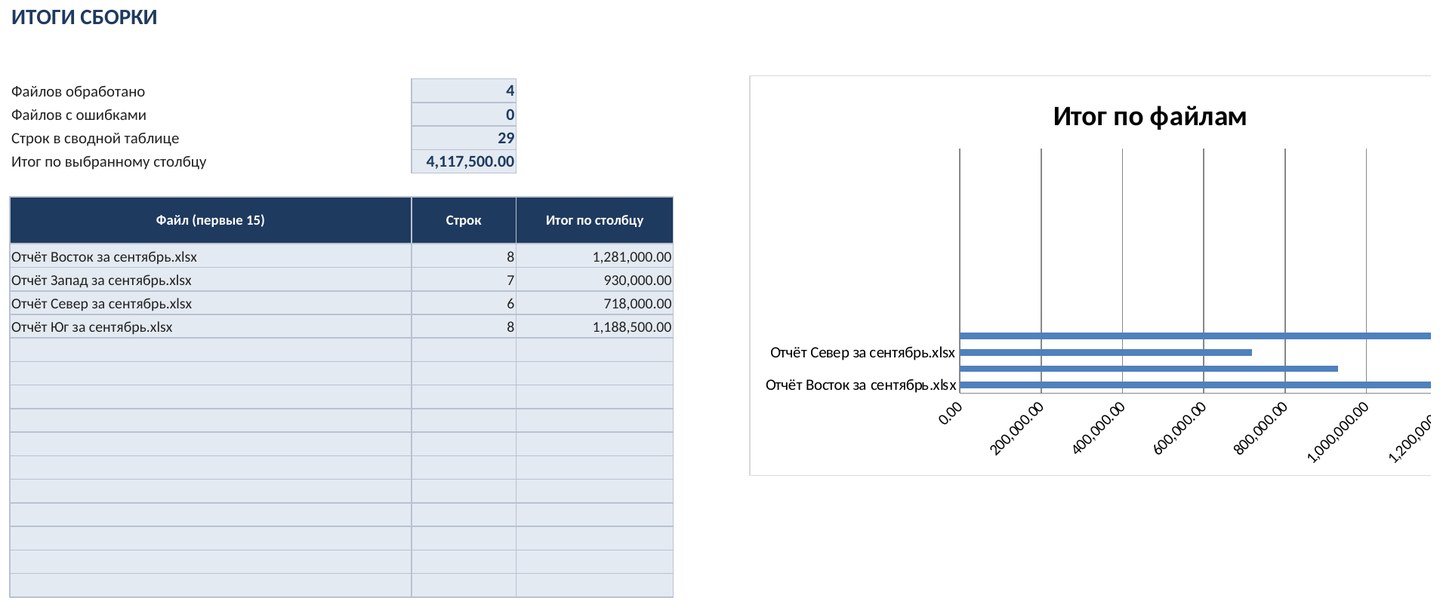Select the total 718,000.00 for Север
1440x607 pixels.
coord(595,303)
